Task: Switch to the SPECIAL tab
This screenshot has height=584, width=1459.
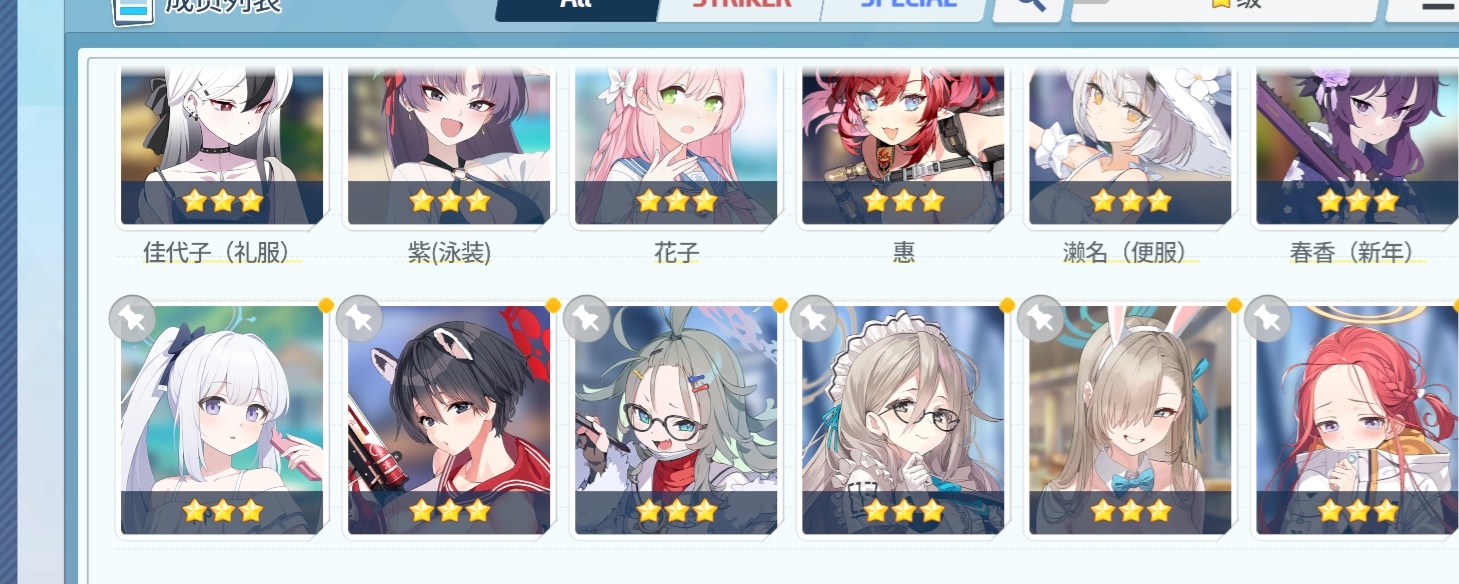Action: pos(907,5)
